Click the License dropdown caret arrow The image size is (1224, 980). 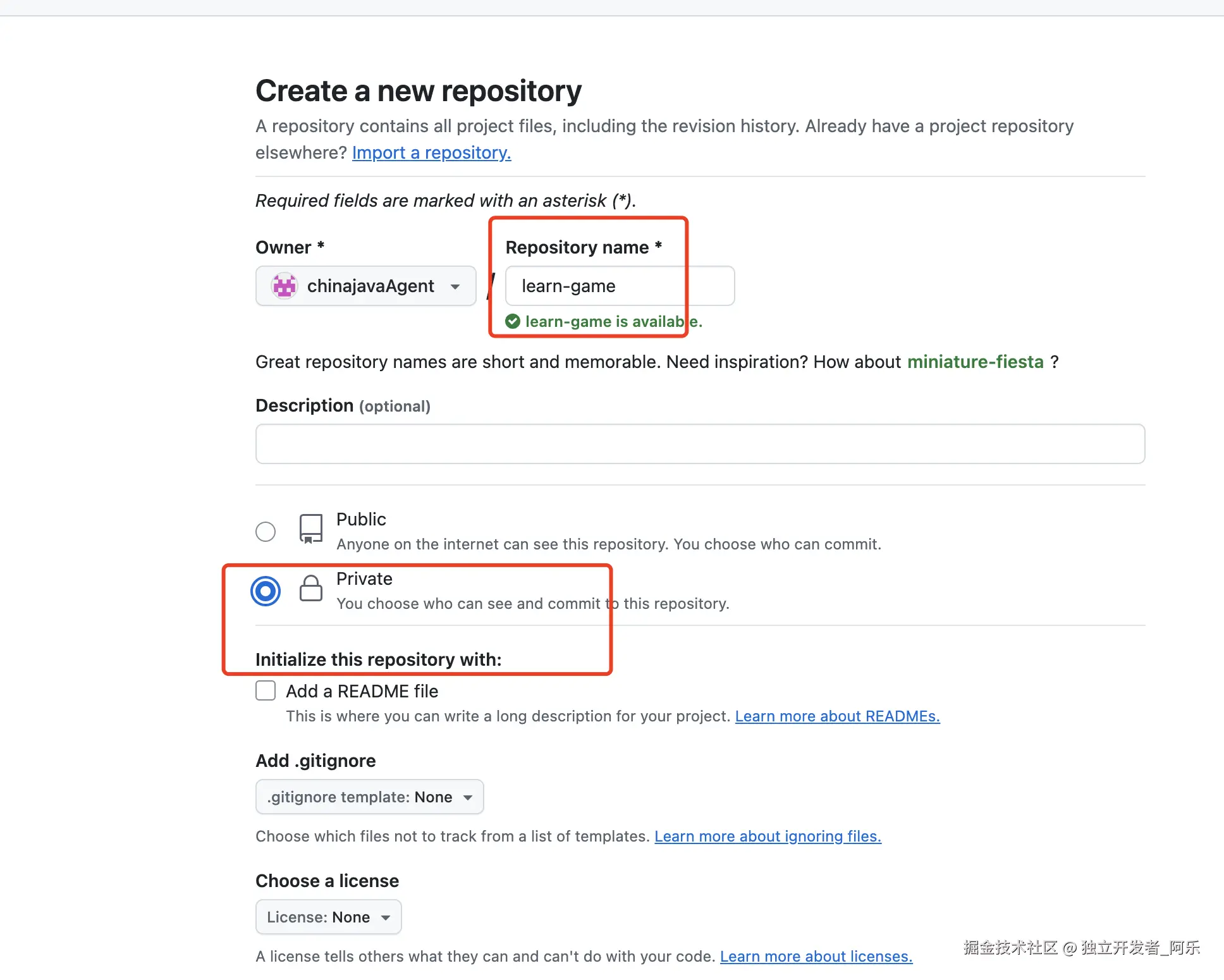386,917
